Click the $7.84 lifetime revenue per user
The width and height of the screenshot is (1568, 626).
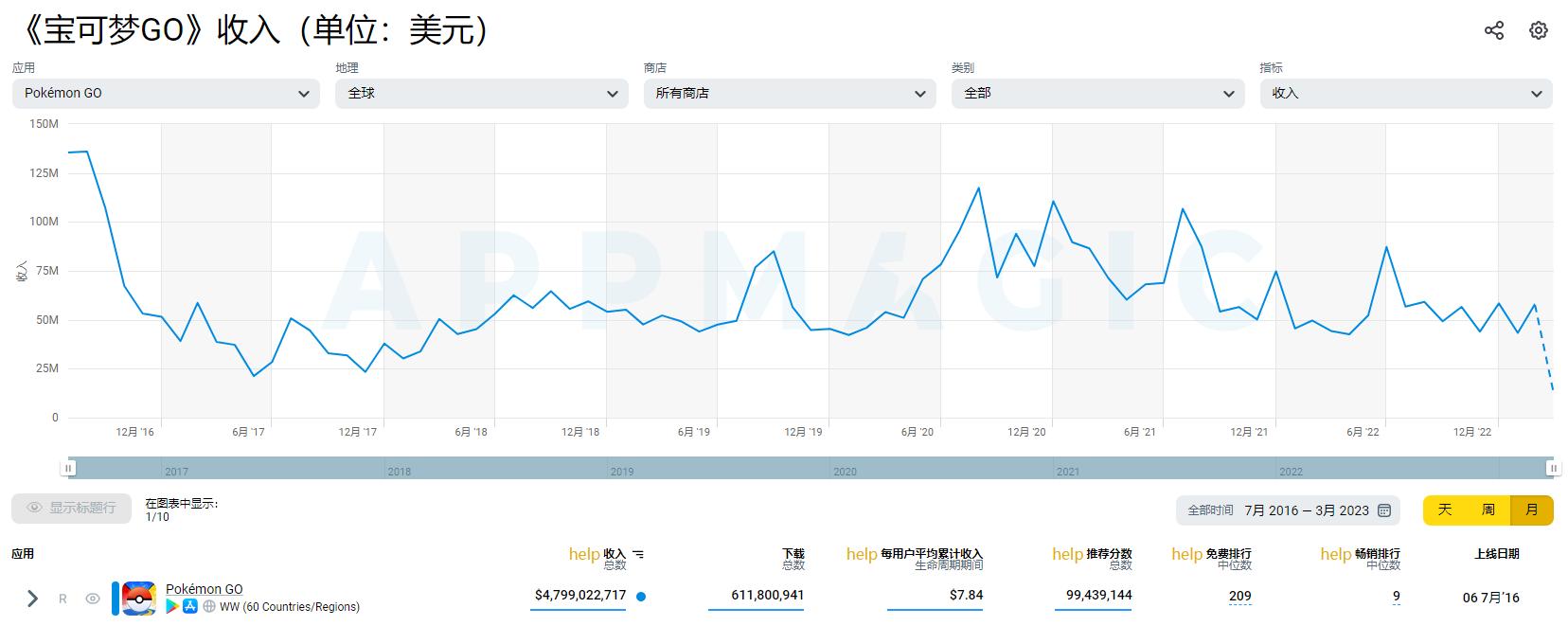coord(967,595)
